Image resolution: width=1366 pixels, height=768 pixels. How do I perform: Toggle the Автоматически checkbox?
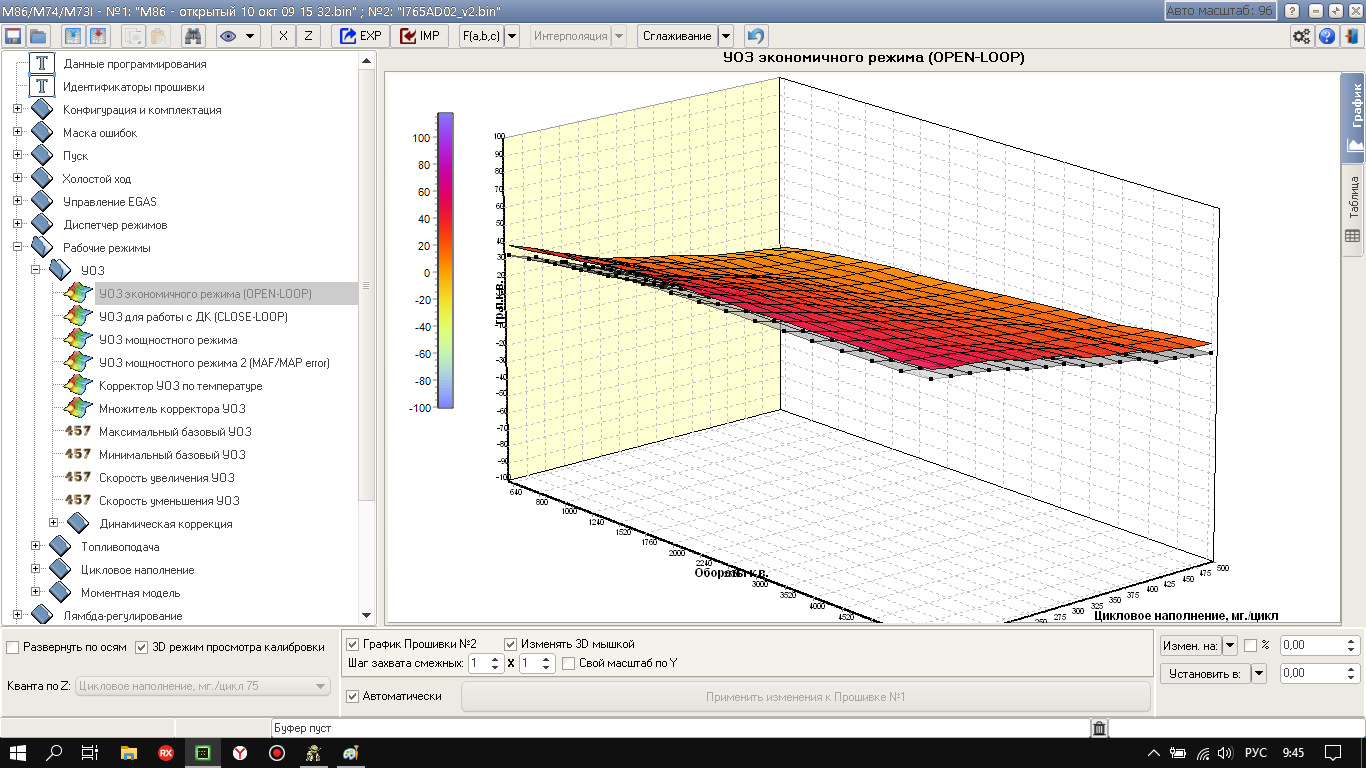(352, 696)
